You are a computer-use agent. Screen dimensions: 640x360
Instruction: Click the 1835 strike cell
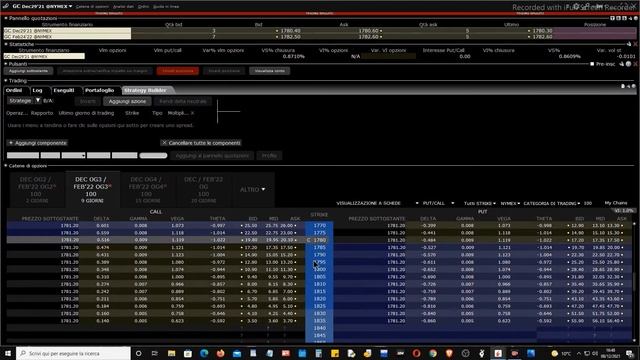click(x=319, y=321)
